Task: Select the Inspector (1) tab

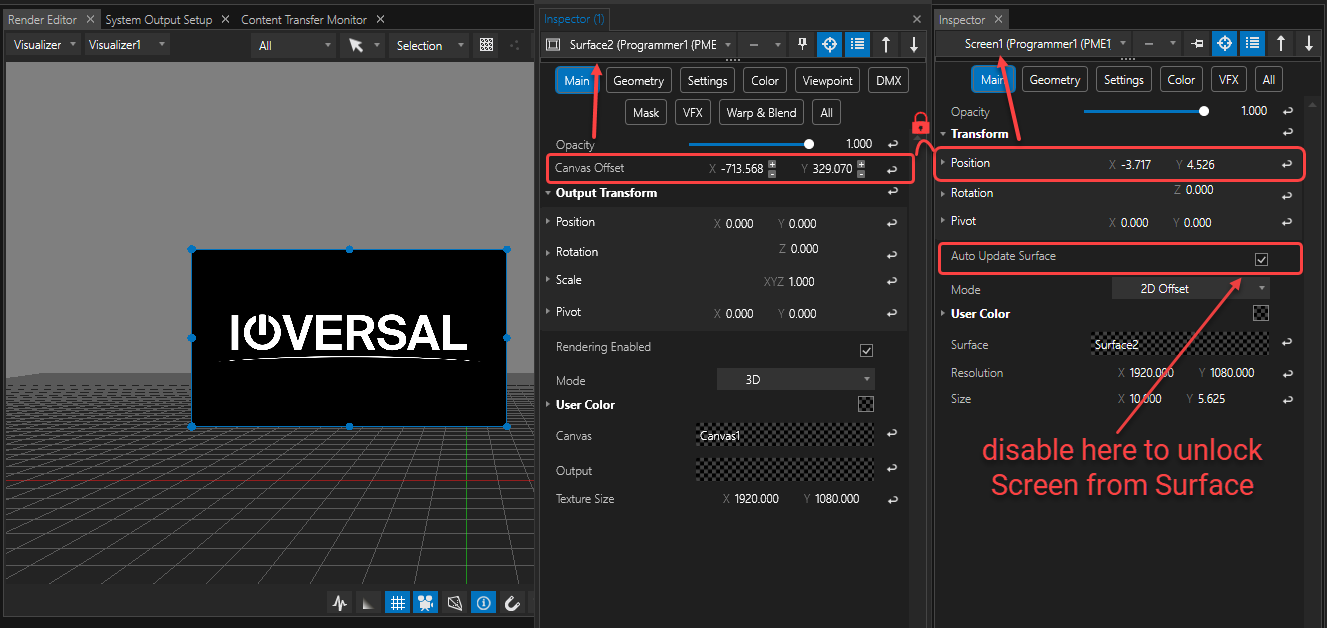Action: point(574,19)
